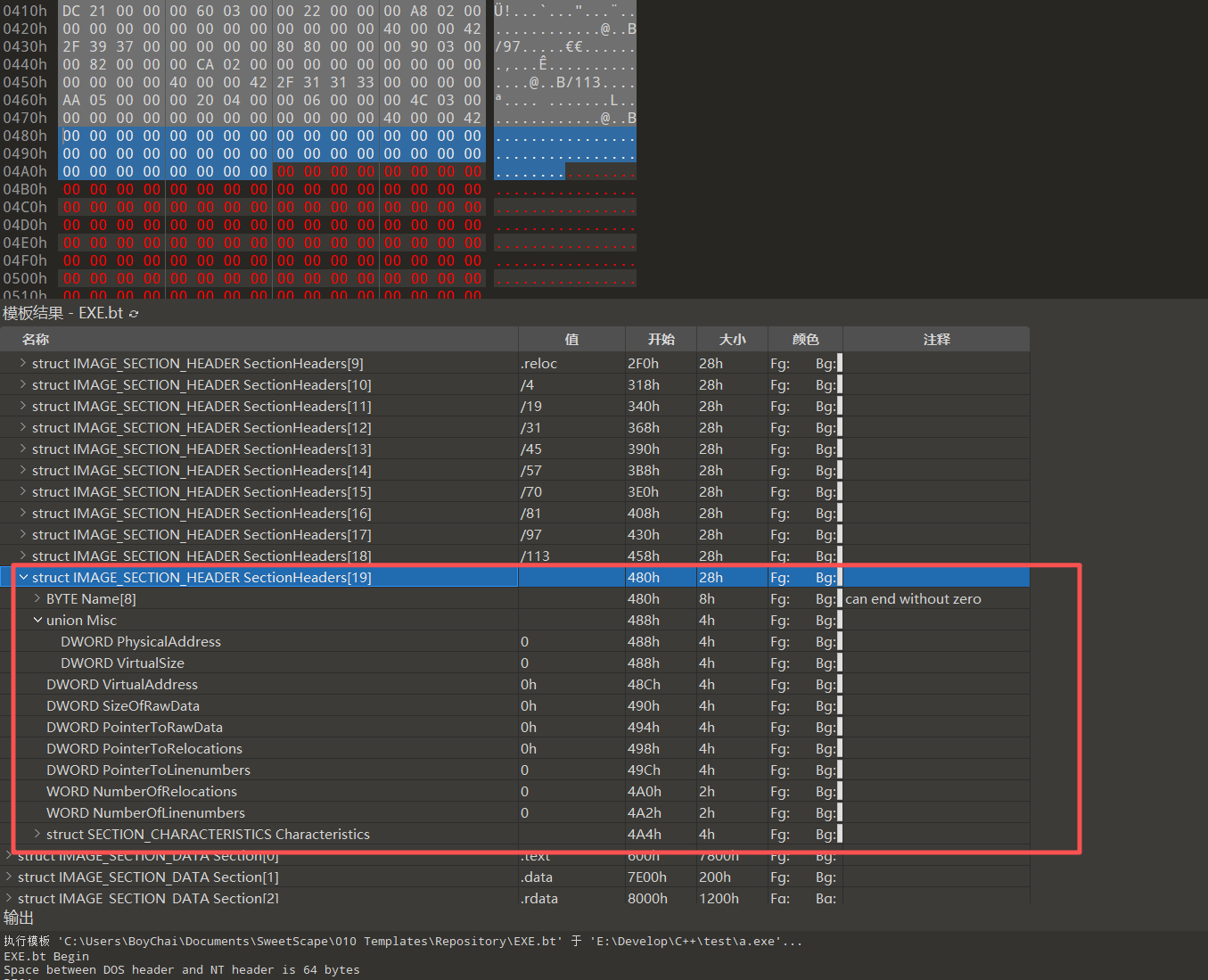Viewport: 1208px width, 980px height.
Task: Expand SECTION_CHARACTERISTICS Characteristics struct
Action: [37, 834]
